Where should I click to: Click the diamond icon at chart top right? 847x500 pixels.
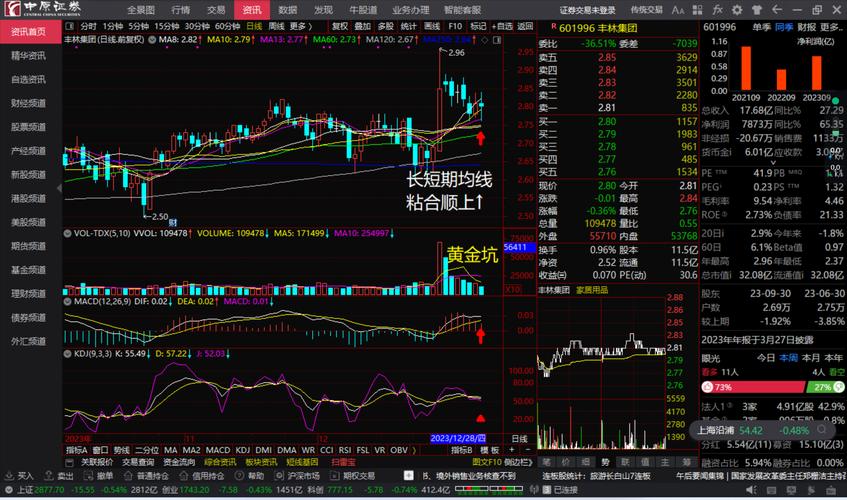pos(485,39)
